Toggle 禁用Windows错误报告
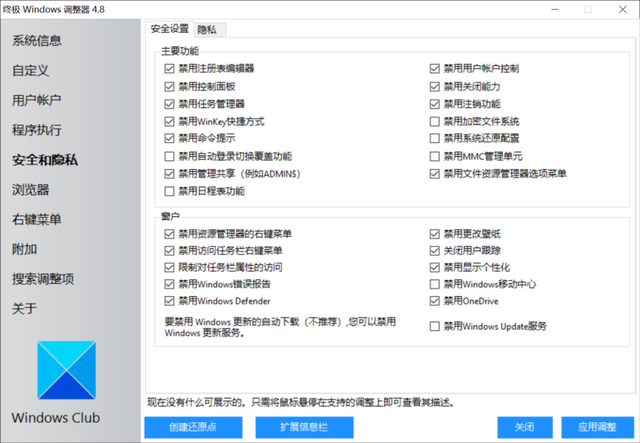The image size is (640, 443). [x=169, y=284]
